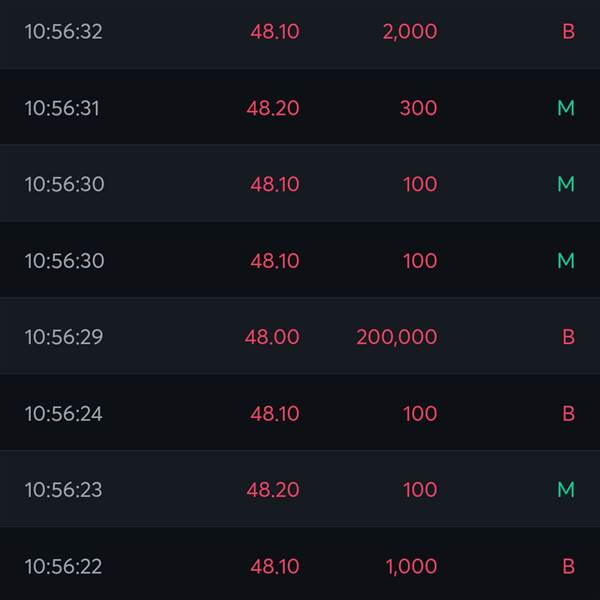This screenshot has height=600, width=600.
Task: Click the B marker on the 10:56:29 trade
Action: pyautogui.click(x=568, y=337)
